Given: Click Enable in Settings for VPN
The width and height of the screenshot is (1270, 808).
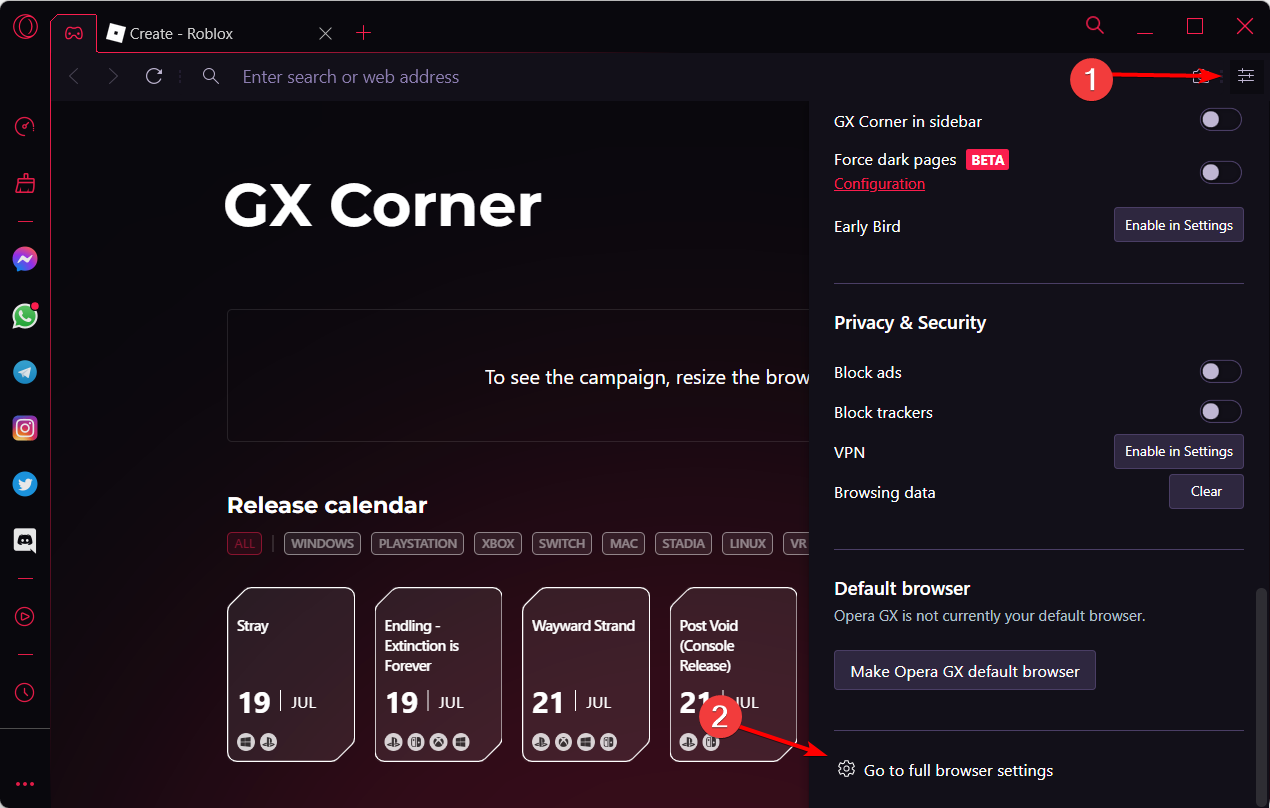Looking at the screenshot, I should point(1179,451).
